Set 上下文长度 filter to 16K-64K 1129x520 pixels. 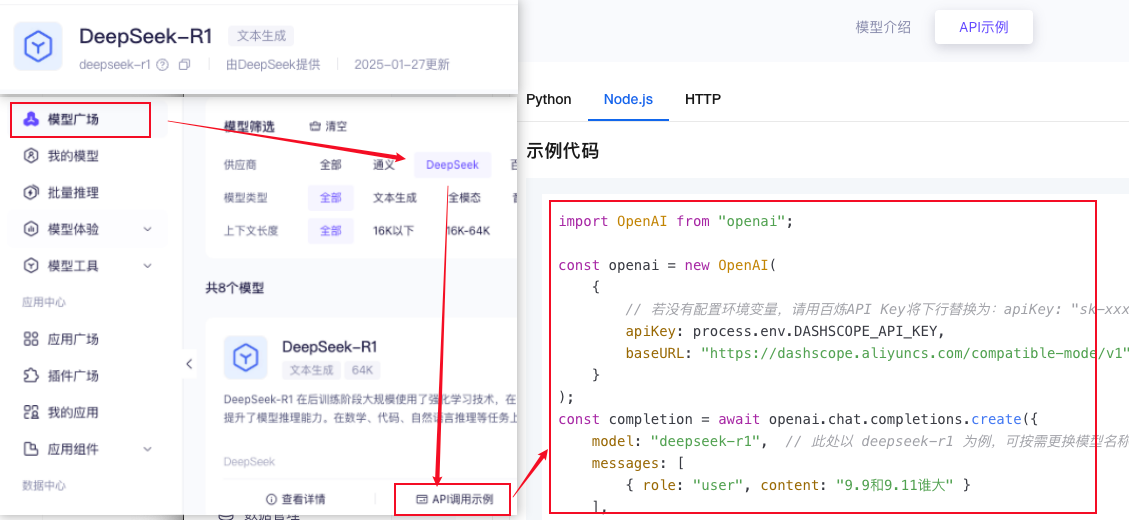[468, 231]
